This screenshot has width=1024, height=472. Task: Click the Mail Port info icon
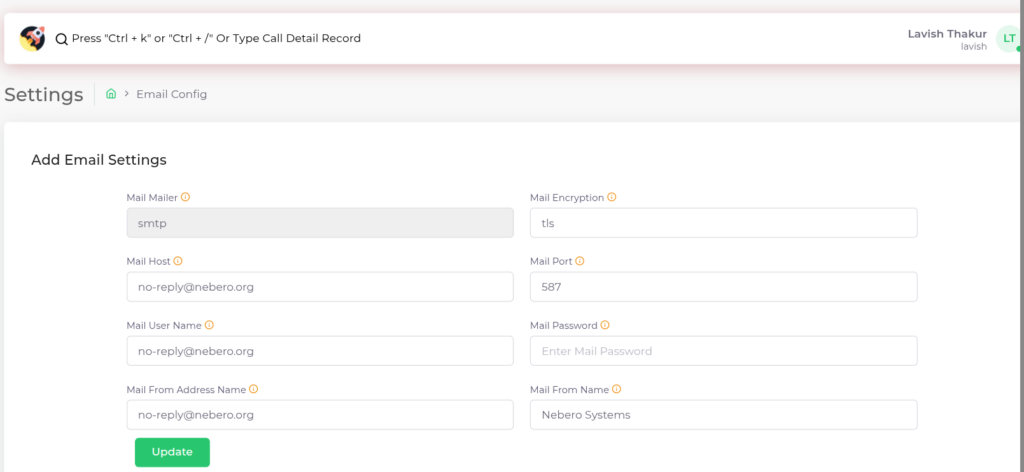tap(580, 261)
